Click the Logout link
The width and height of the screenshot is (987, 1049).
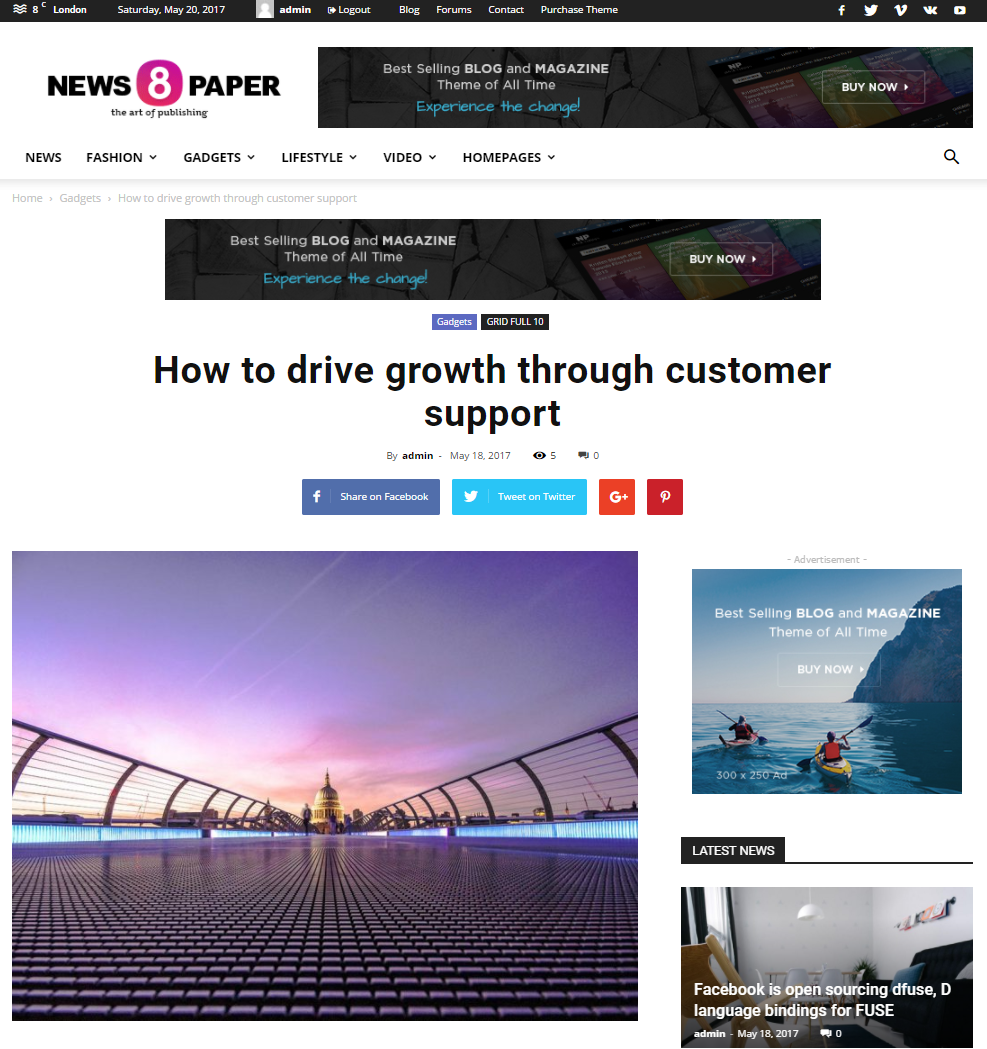(x=349, y=10)
